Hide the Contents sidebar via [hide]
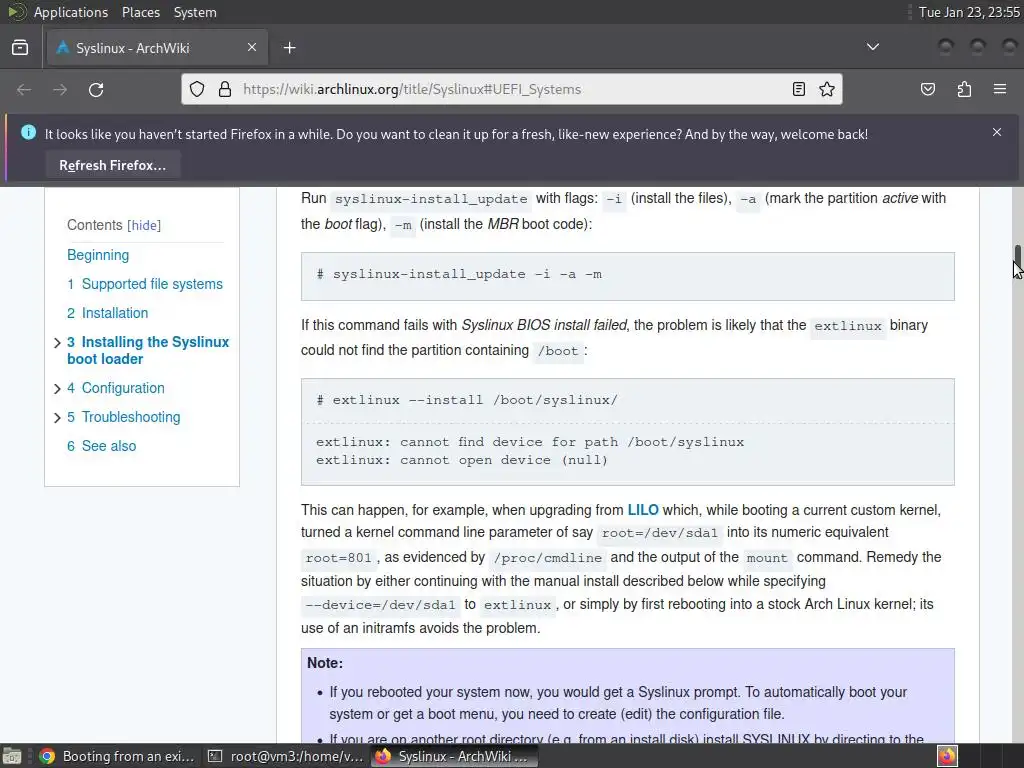 (144, 225)
